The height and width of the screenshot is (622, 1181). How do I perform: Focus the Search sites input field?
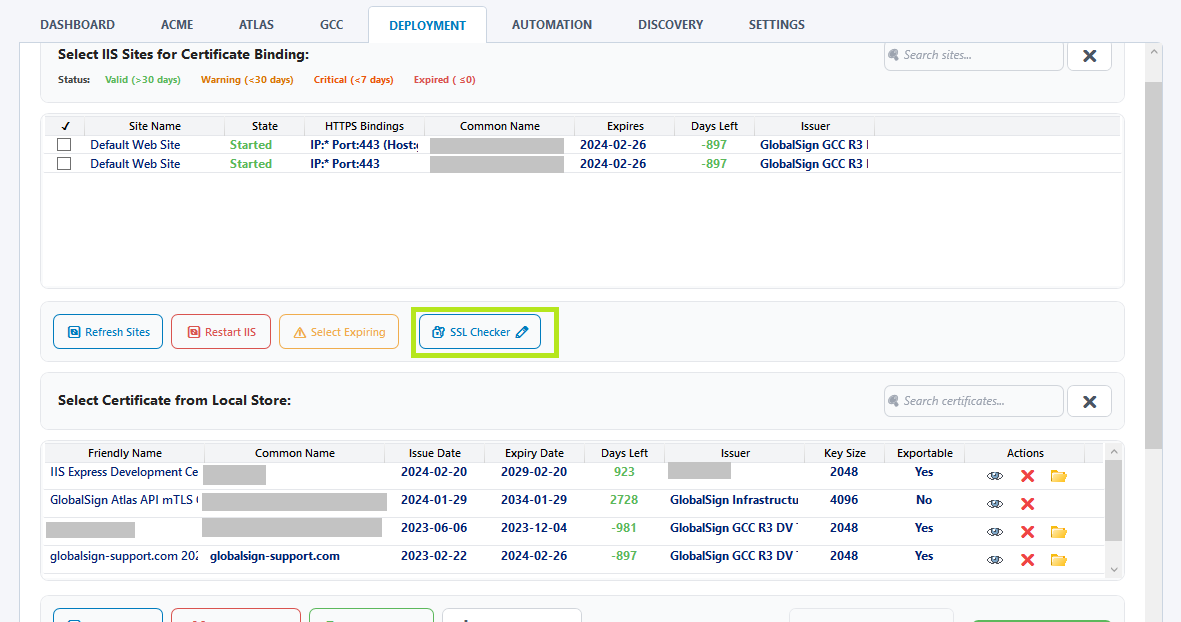(x=973, y=56)
